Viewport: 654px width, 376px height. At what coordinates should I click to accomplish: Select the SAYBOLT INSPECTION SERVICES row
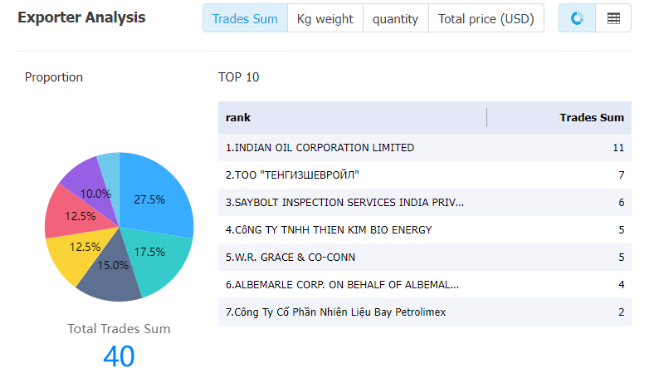coord(425,202)
